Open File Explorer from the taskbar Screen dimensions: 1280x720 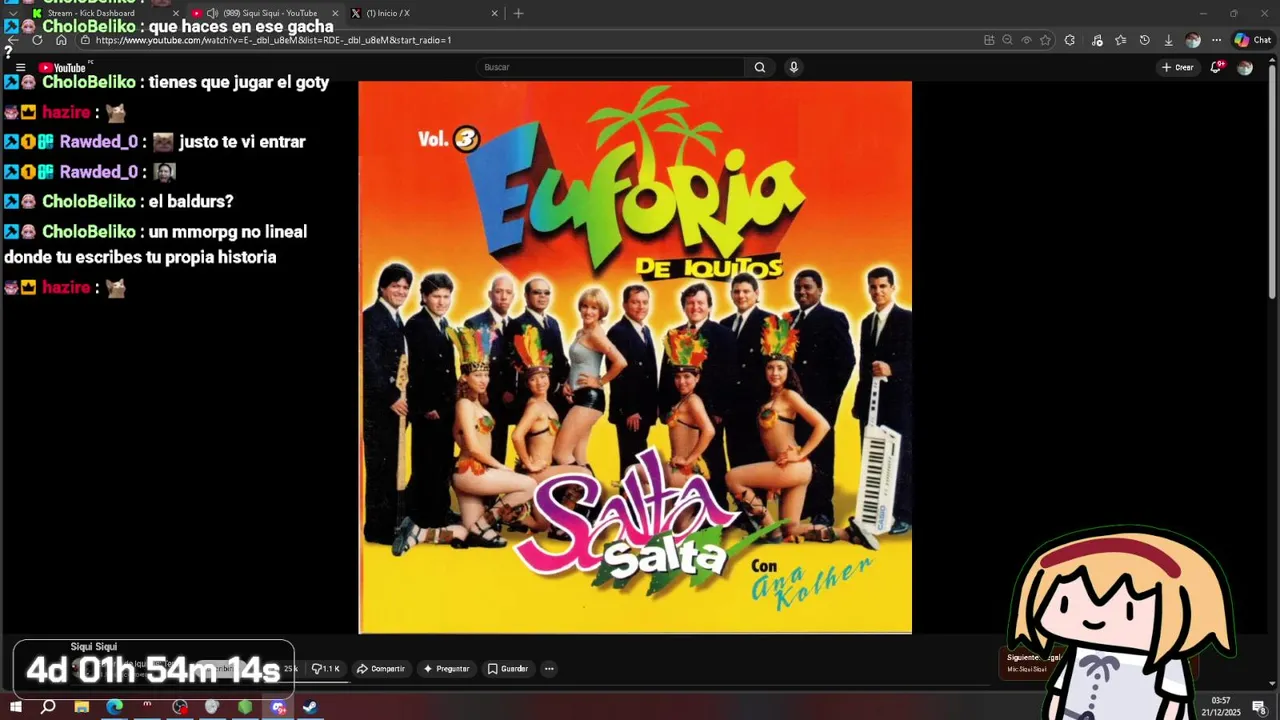coord(81,707)
